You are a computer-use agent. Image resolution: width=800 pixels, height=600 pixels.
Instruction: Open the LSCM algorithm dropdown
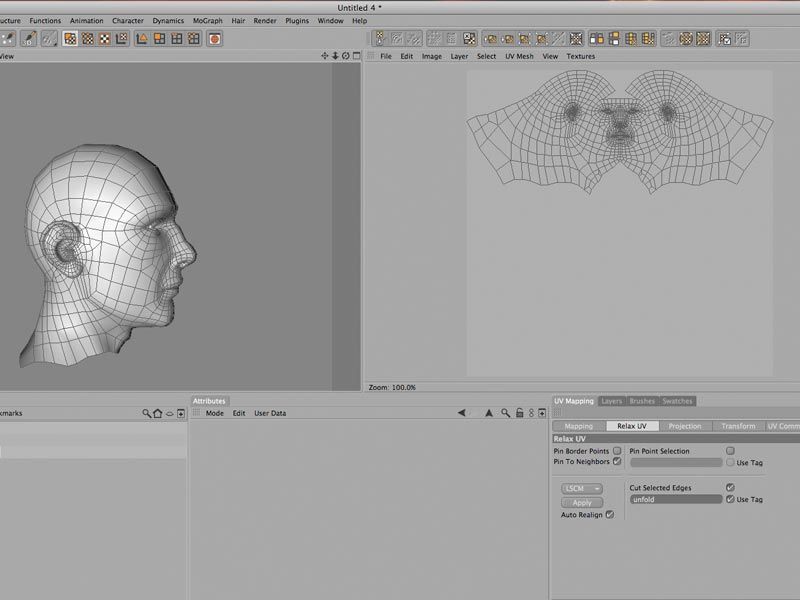[x=582, y=488]
